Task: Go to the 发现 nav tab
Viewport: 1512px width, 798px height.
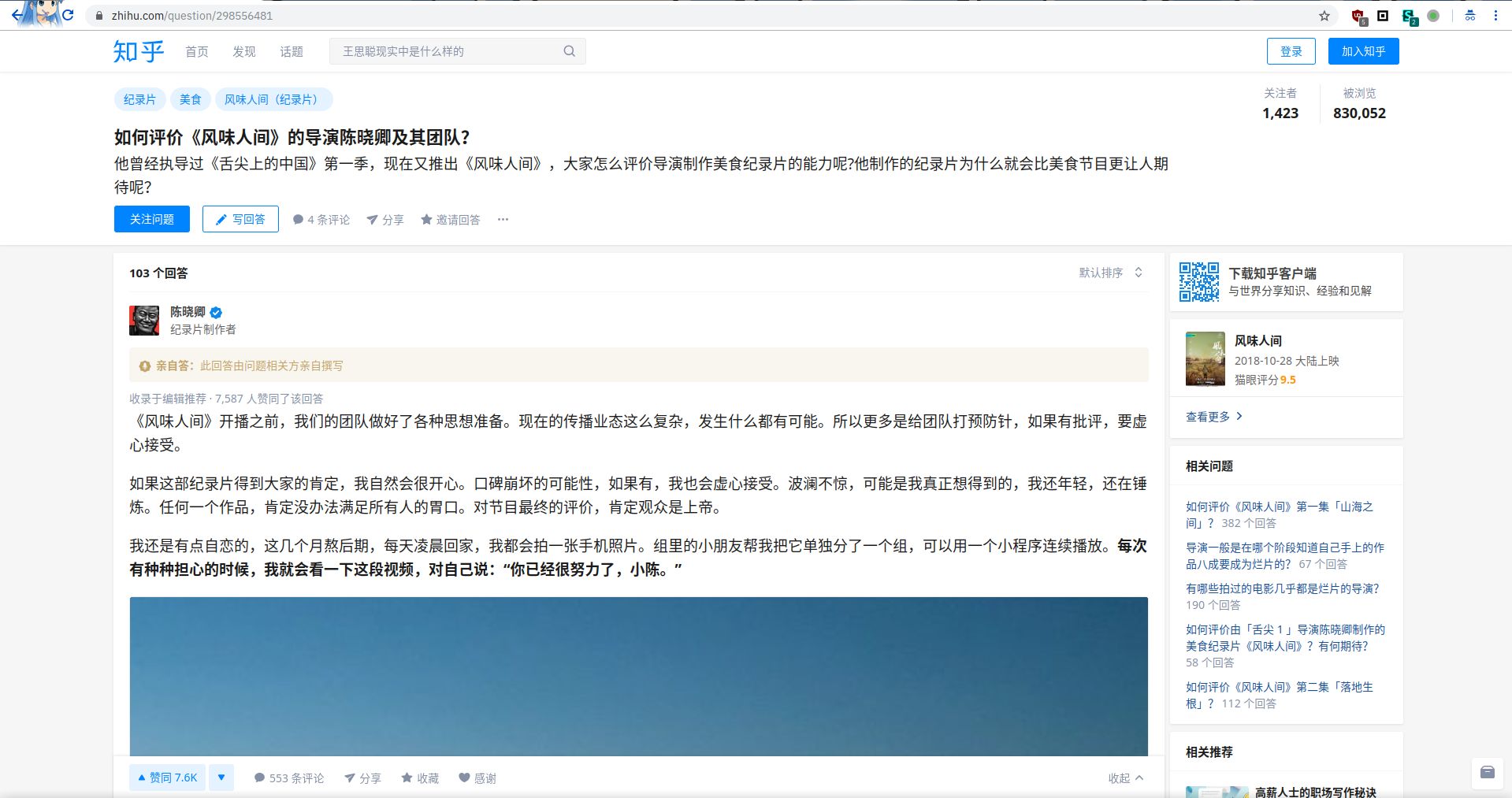Action: click(243, 51)
